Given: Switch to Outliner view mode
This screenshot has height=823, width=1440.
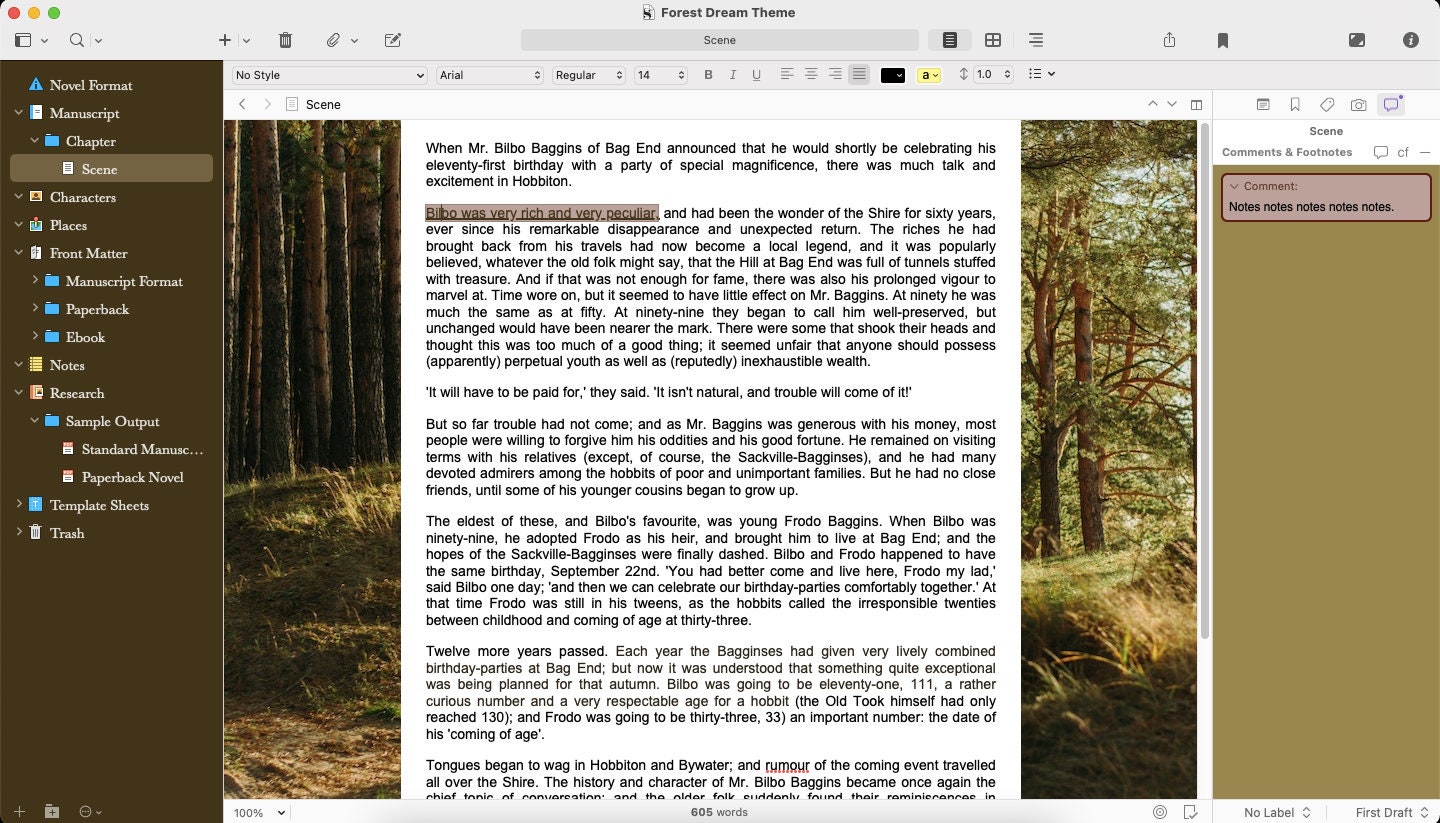Looking at the screenshot, I should click(x=1036, y=40).
